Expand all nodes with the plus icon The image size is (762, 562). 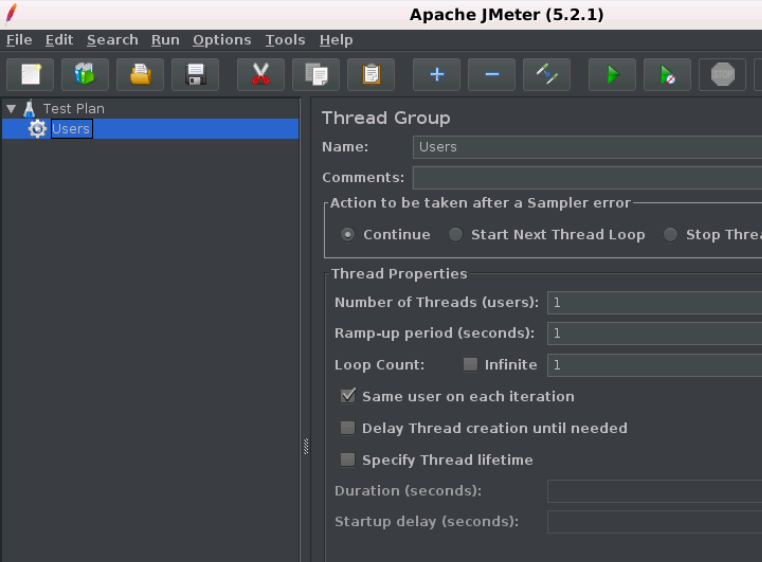coord(436,74)
